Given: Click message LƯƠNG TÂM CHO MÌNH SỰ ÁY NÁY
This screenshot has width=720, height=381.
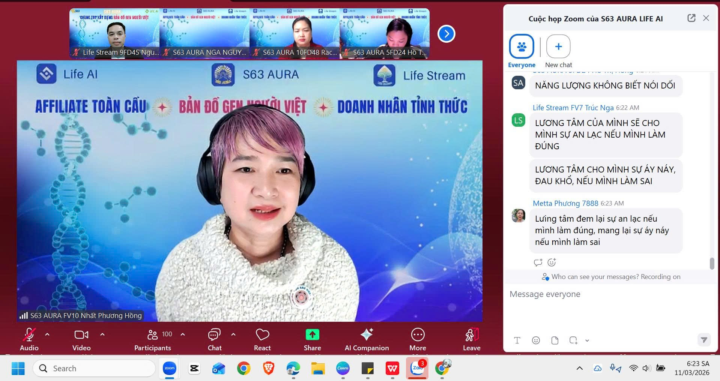Looking at the screenshot, I should tap(605, 175).
